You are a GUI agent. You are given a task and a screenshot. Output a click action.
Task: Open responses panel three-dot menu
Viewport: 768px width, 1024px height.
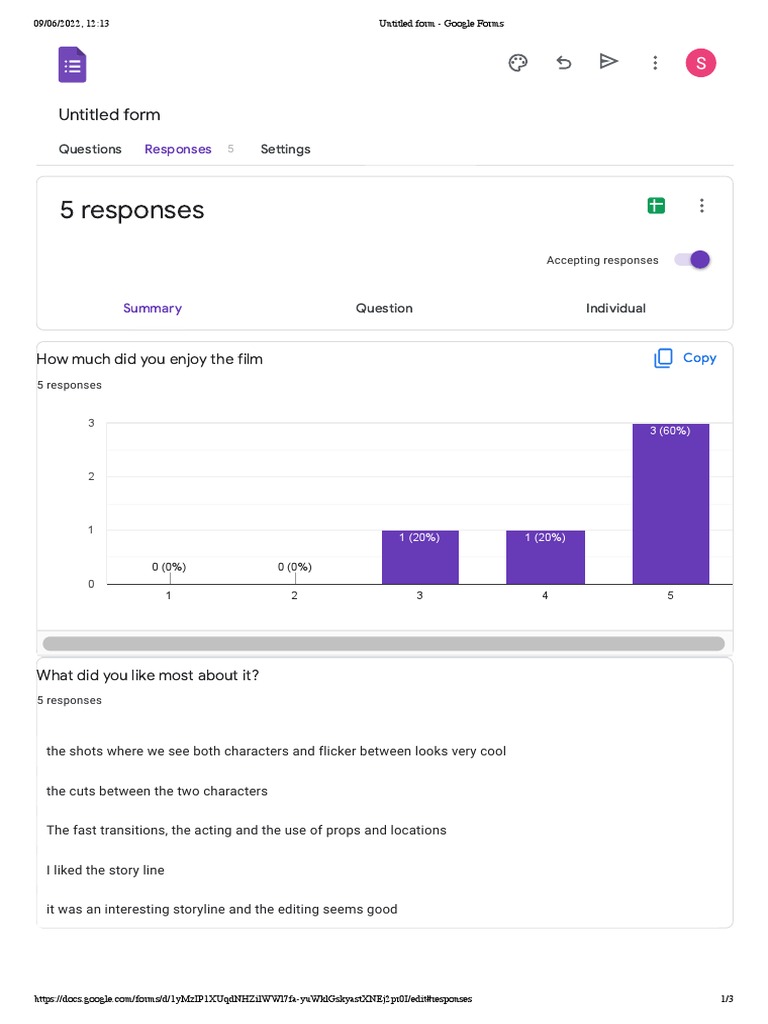click(x=702, y=206)
